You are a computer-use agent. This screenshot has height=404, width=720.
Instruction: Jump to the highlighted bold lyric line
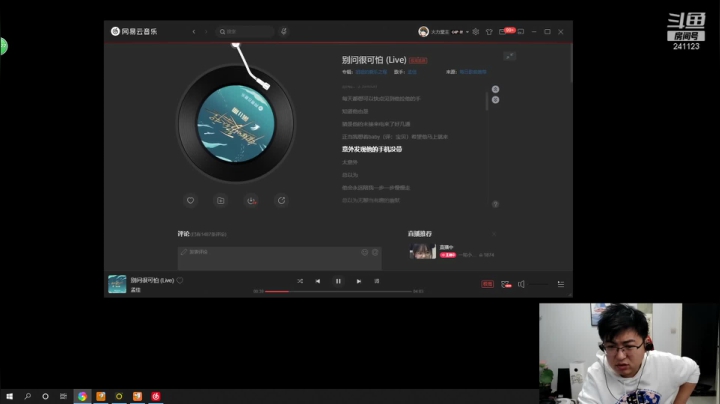(x=372, y=149)
